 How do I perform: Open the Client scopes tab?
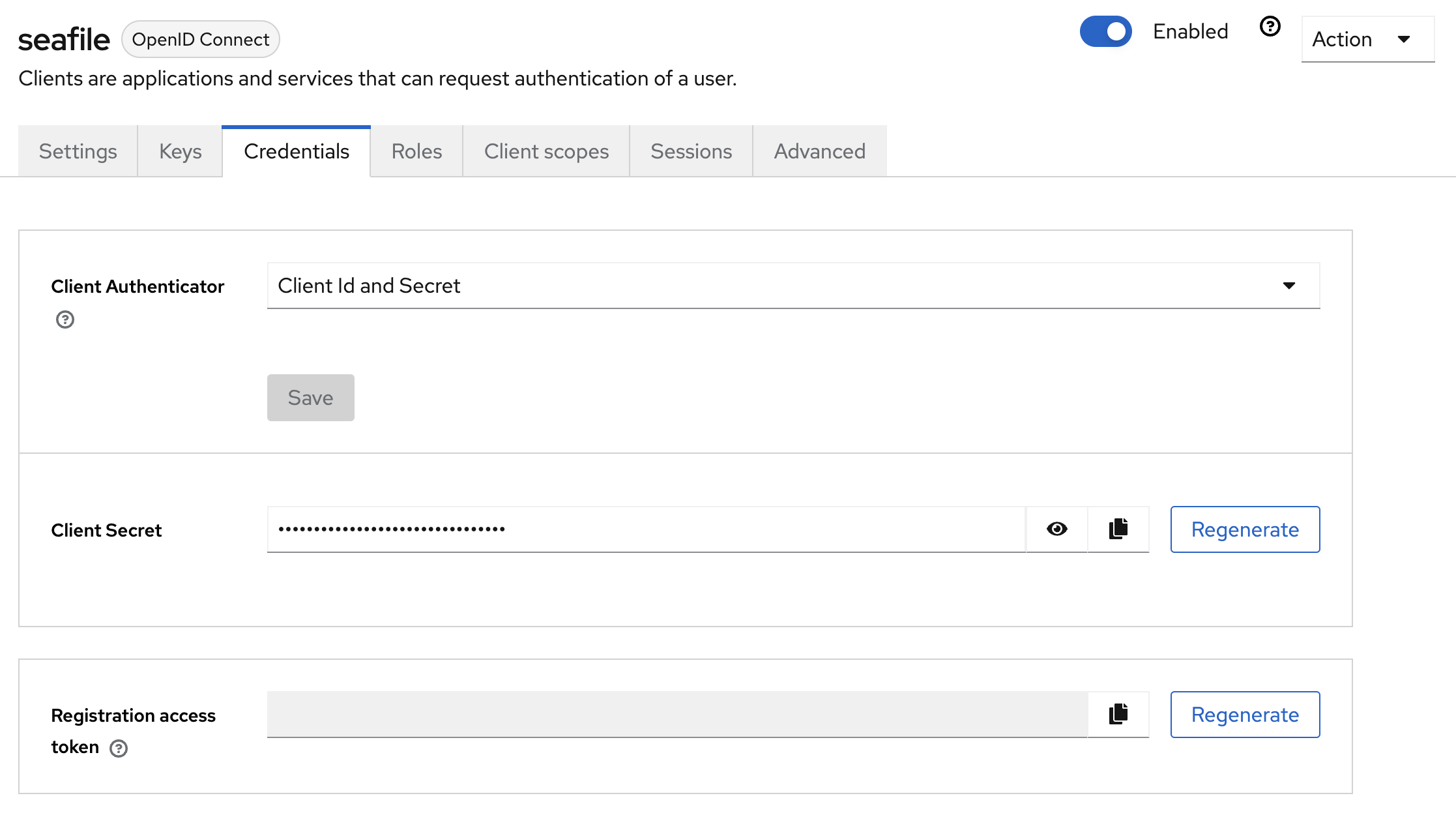point(546,151)
